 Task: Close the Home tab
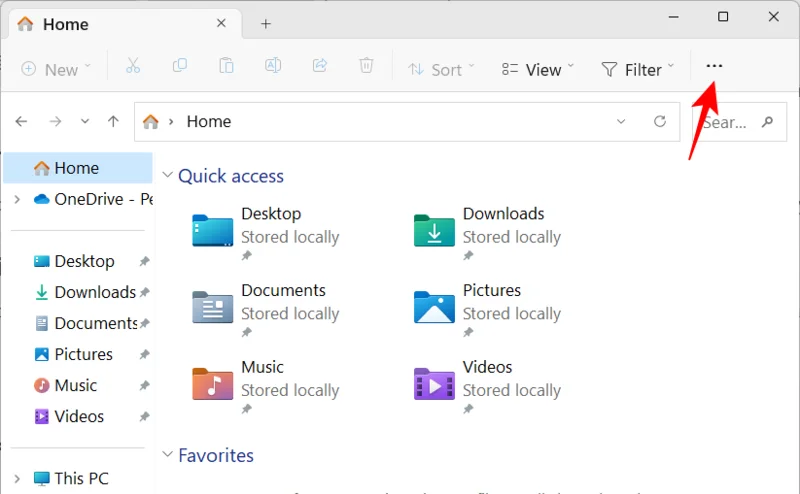pos(221,23)
